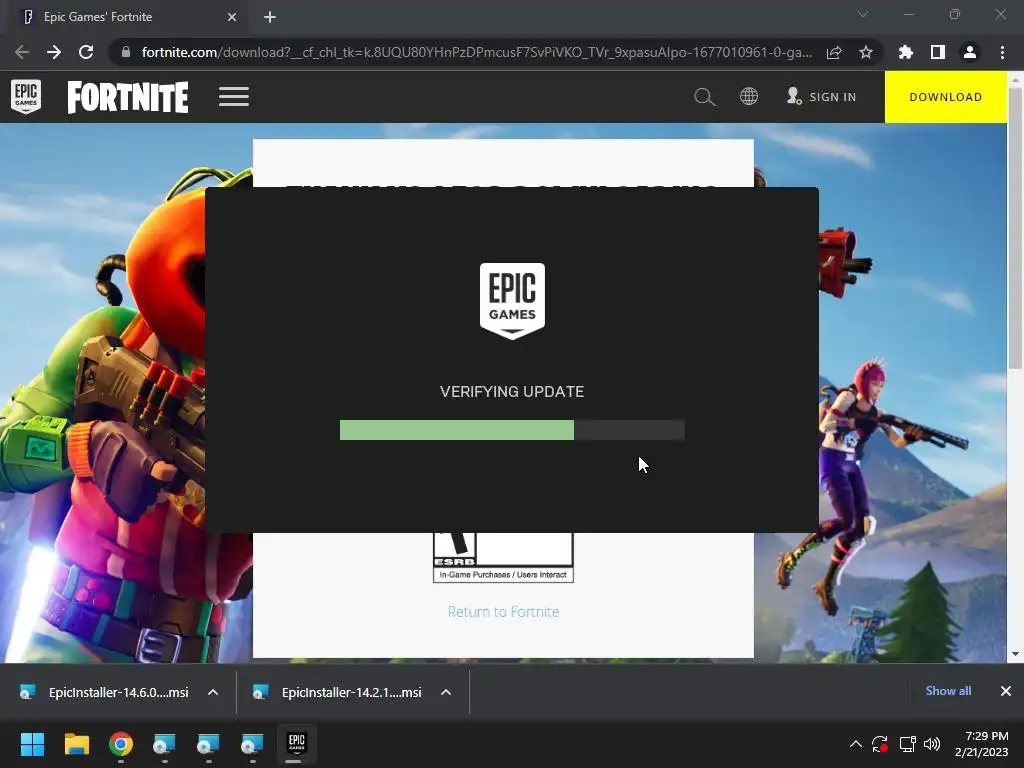Click the address bar URL field
Screen dimensions: 1024x768
[x=477, y=52]
